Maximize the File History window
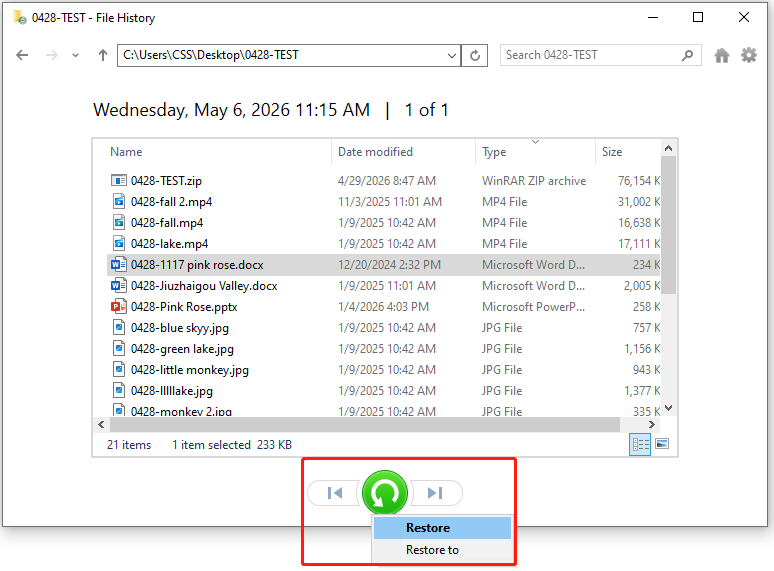Viewport: 774px width, 571px height. pos(698,18)
